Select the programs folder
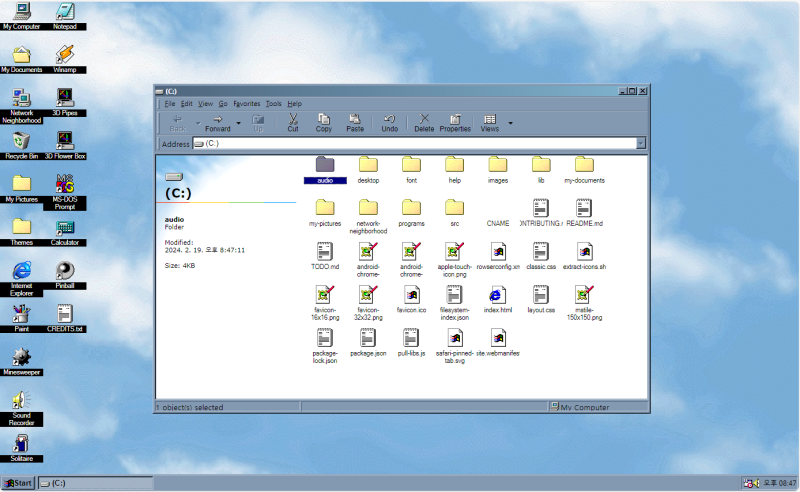 click(x=411, y=213)
